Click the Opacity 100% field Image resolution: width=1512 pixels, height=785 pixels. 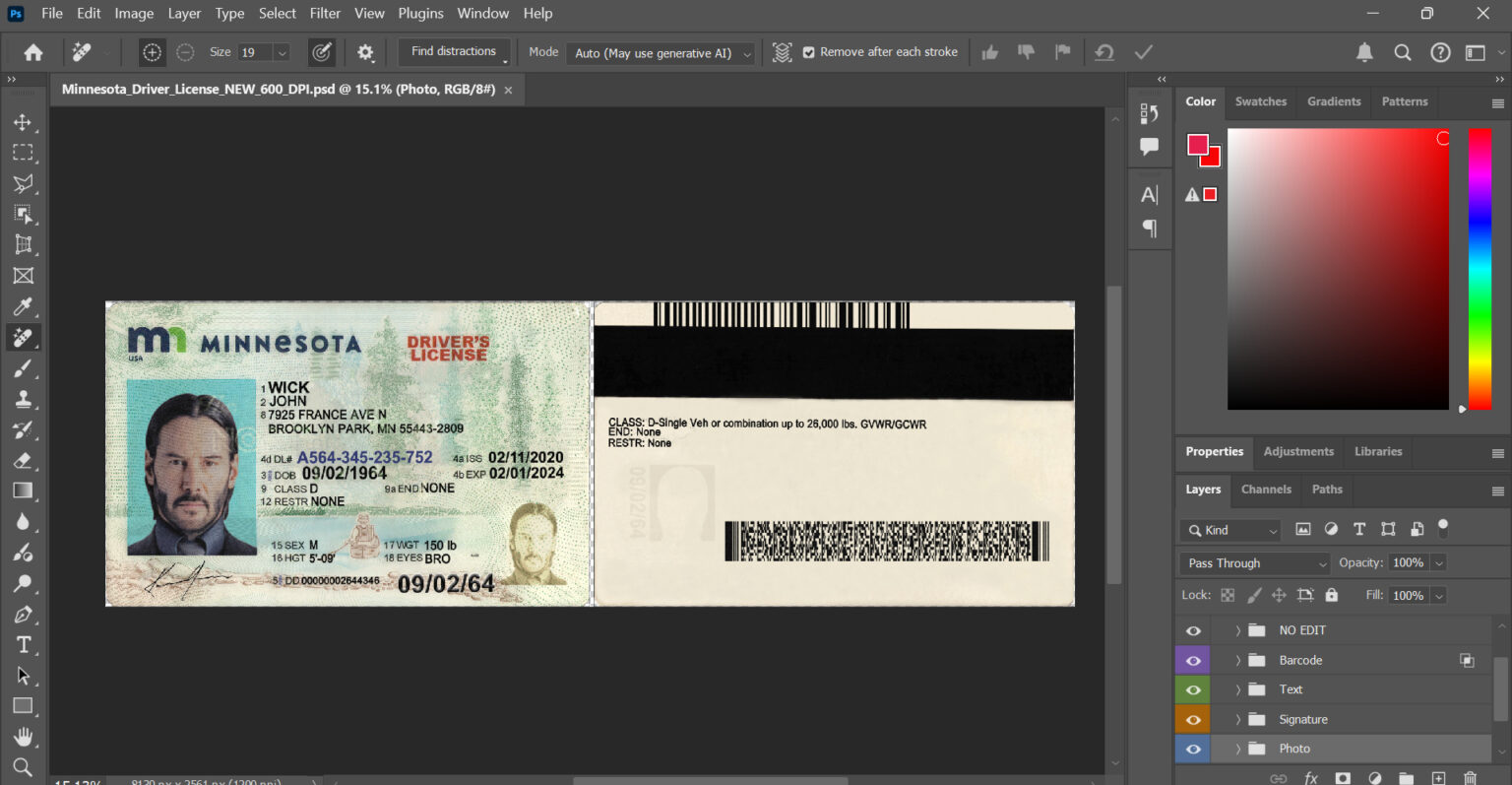tap(1408, 563)
